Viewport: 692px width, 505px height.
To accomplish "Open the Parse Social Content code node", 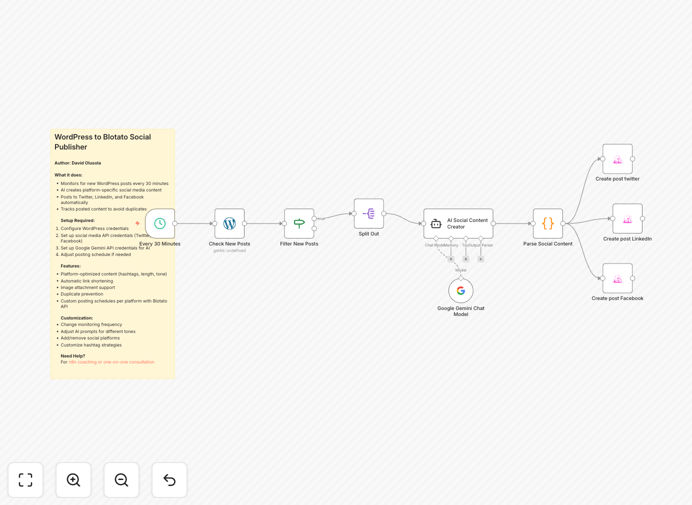I will coord(548,223).
